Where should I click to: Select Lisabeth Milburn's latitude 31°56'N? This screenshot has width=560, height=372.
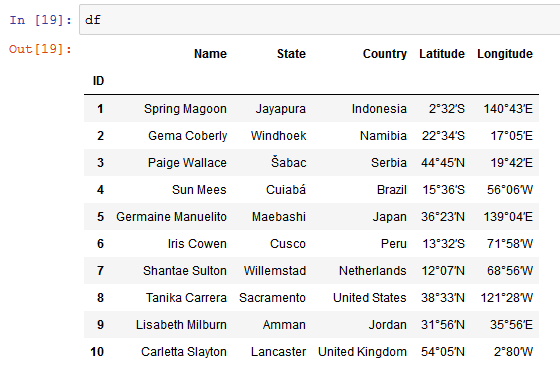point(443,325)
